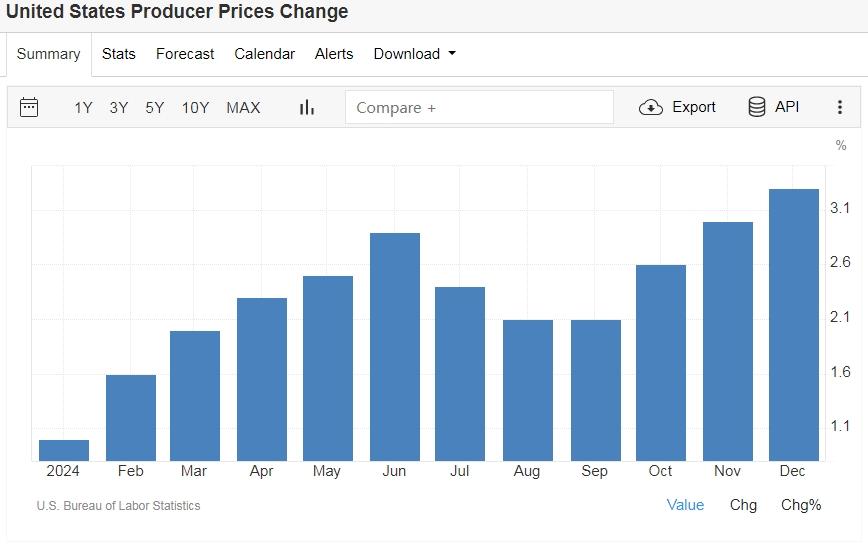This screenshot has height=549, width=868.
Task: Click the December bar in chart
Action: 793,324
